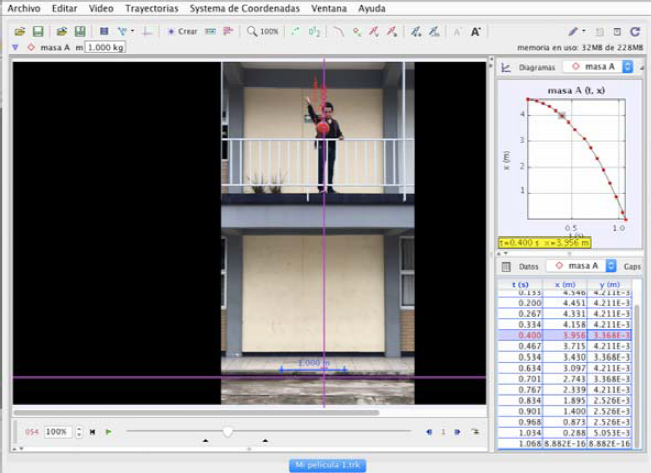The width and height of the screenshot is (651, 473).
Task: Click the magnifier zoom icon
Action: pyautogui.click(x=253, y=32)
